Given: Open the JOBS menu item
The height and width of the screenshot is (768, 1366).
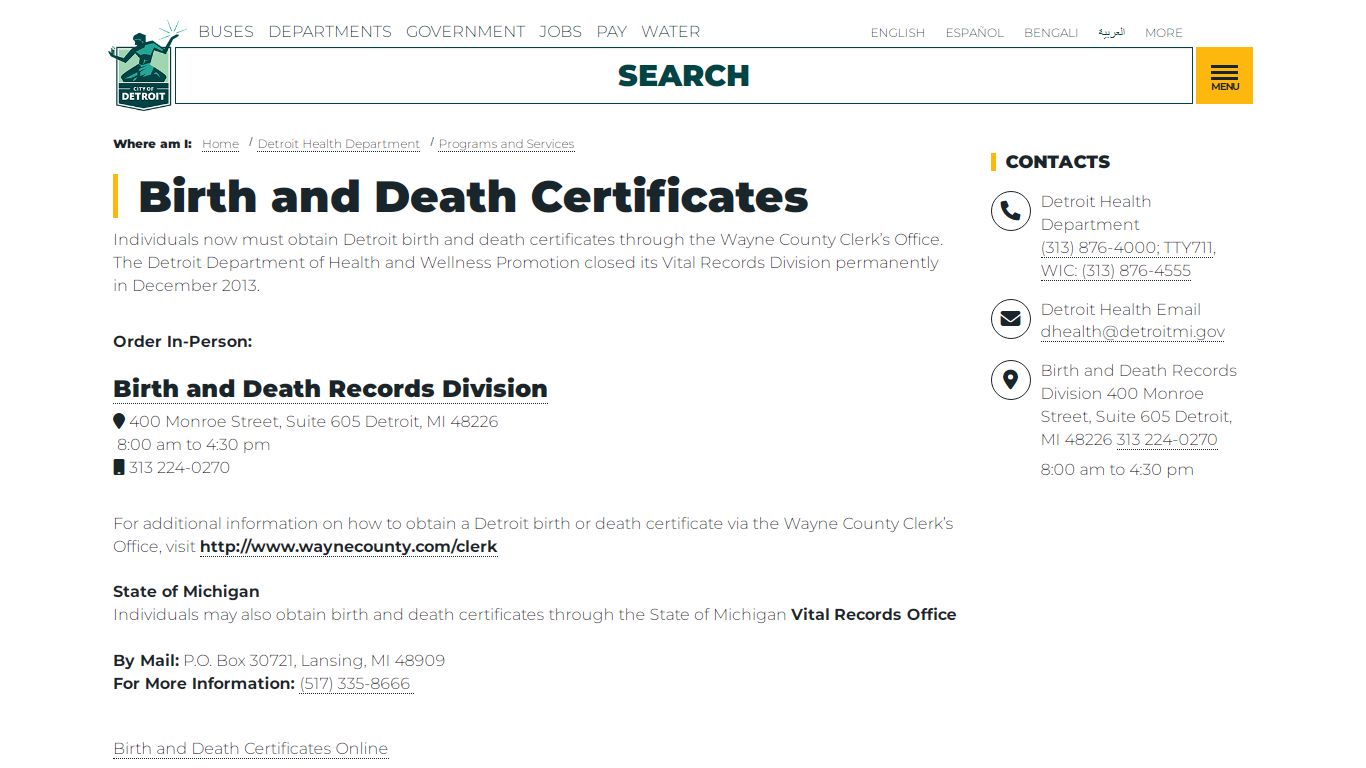Looking at the screenshot, I should coord(560,32).
